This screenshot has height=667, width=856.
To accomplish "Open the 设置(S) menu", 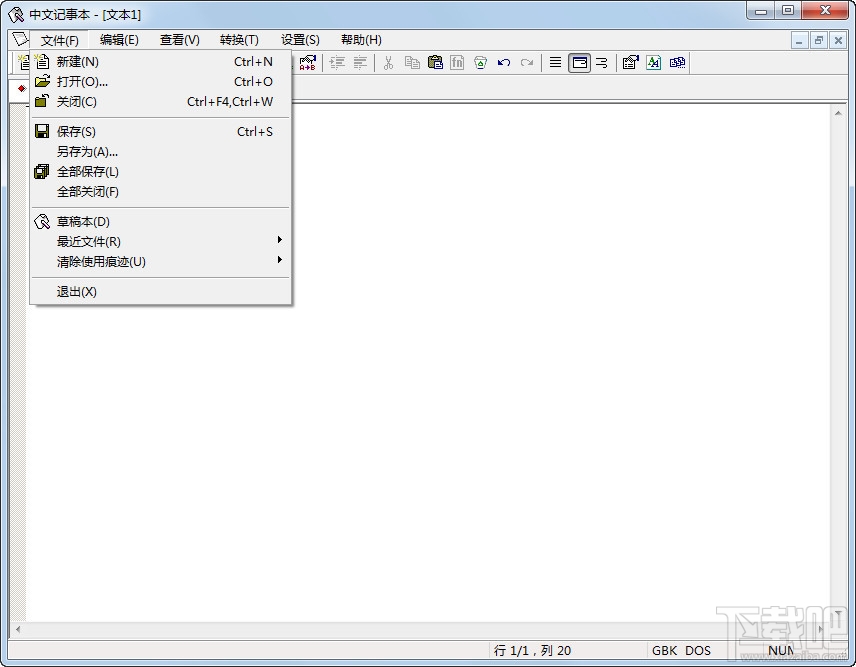I will tap(300, 40).
